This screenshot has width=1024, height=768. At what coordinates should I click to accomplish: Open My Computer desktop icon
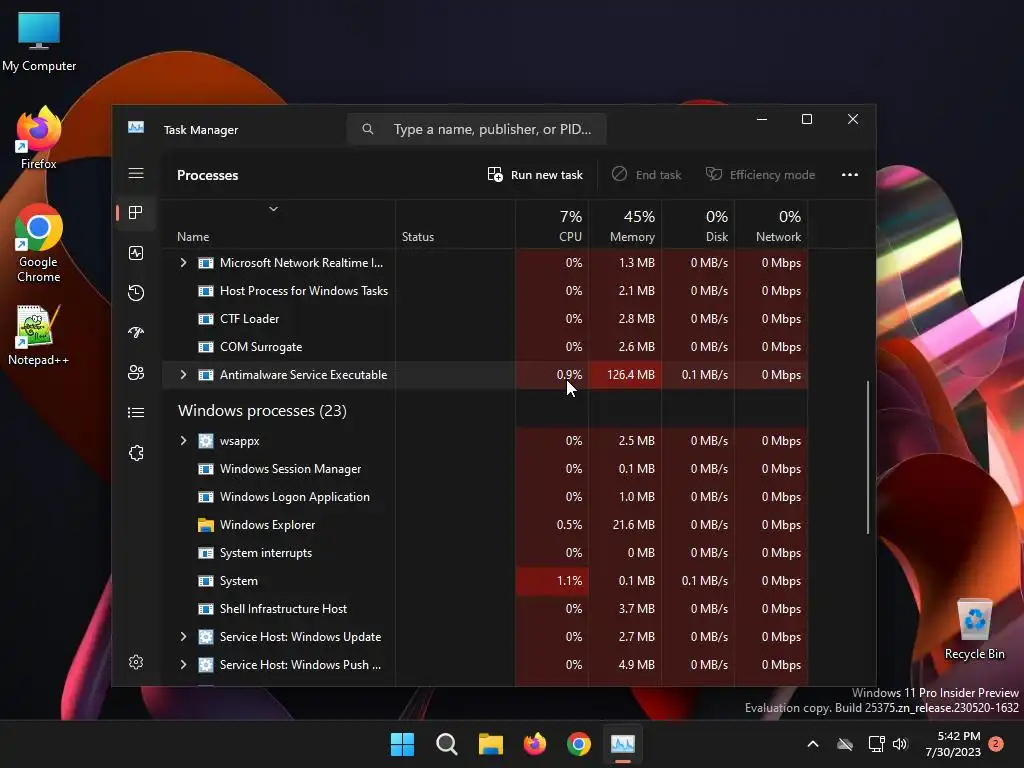(x=39, y=41)
